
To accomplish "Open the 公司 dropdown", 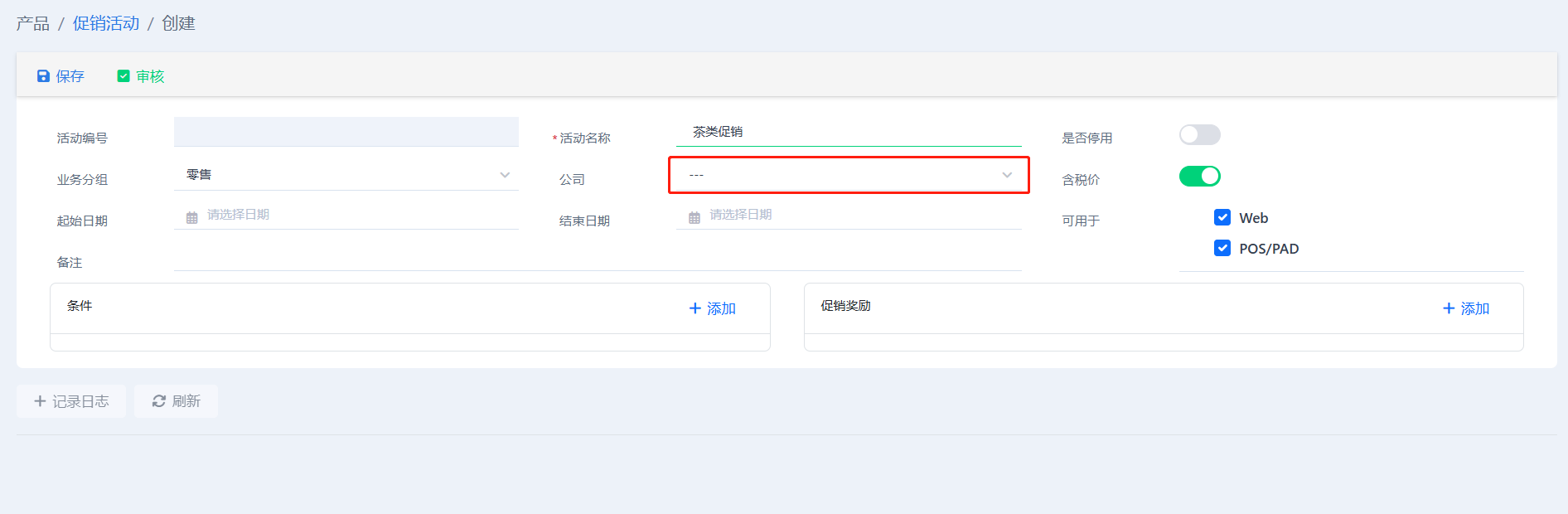I will tap(849, 175).
